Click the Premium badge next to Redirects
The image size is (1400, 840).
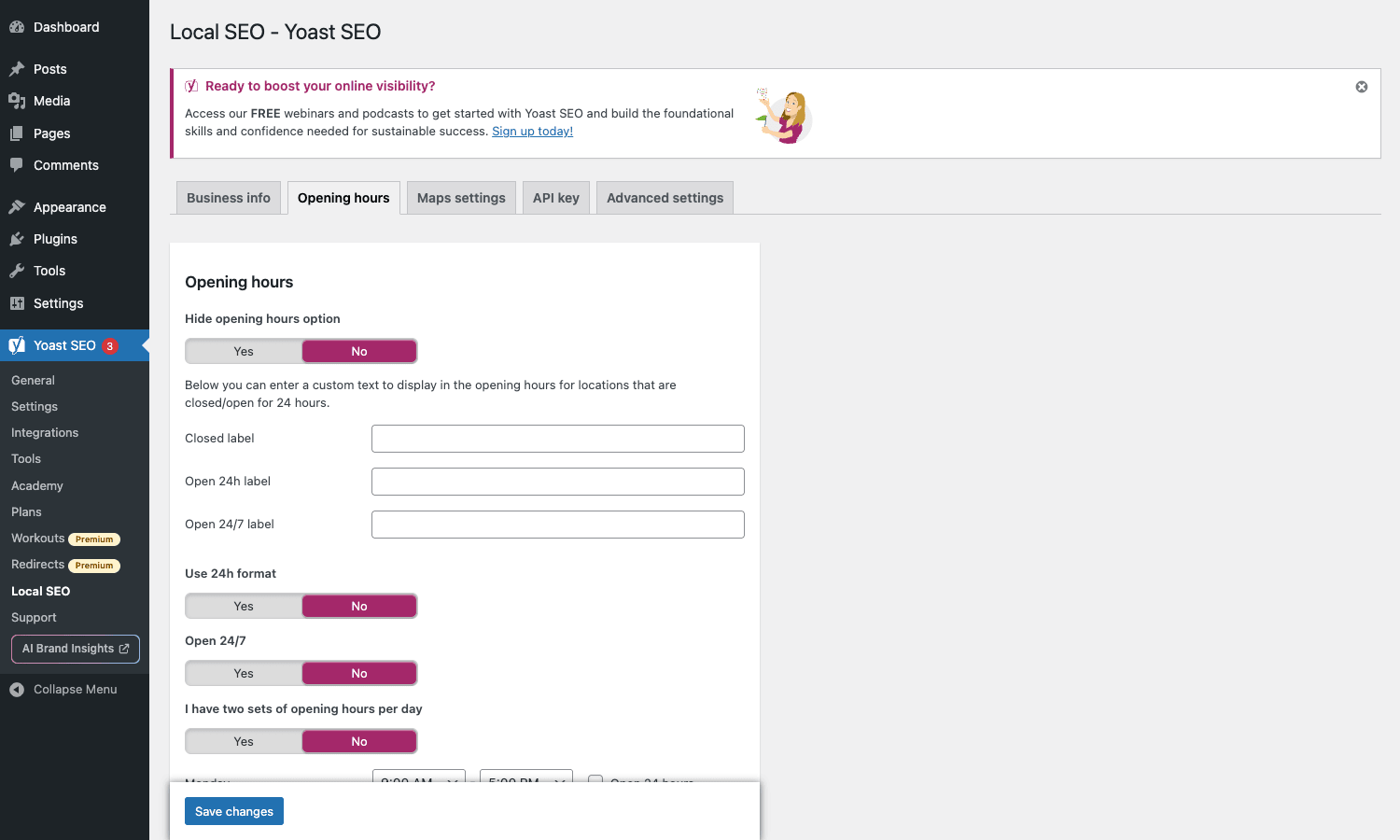pos(94,566)
